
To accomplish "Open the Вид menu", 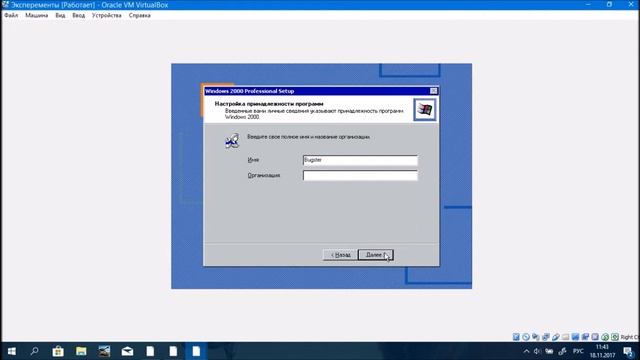I will tap(60, 15).
